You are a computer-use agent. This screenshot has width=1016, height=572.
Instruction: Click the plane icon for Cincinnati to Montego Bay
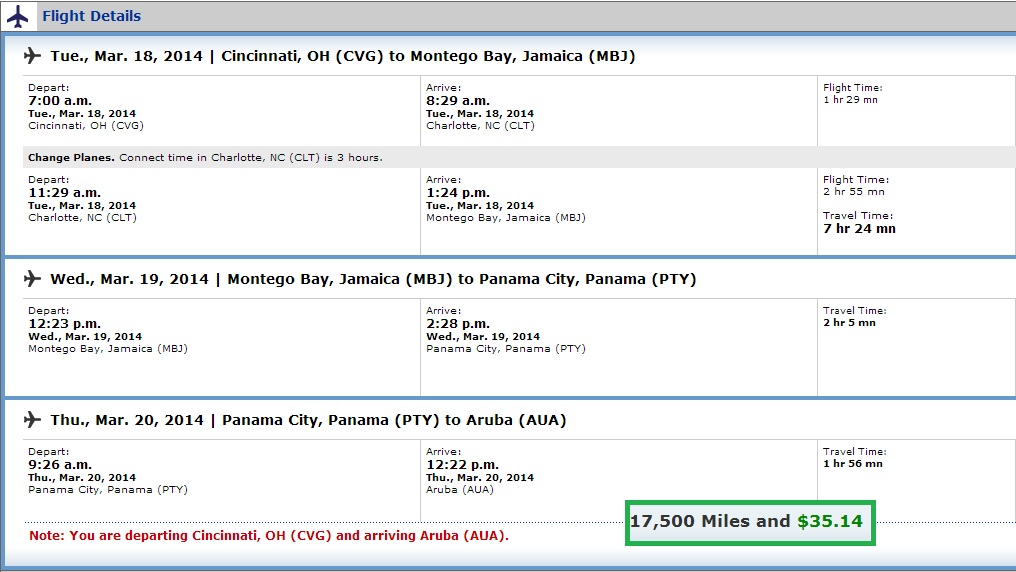33,56
